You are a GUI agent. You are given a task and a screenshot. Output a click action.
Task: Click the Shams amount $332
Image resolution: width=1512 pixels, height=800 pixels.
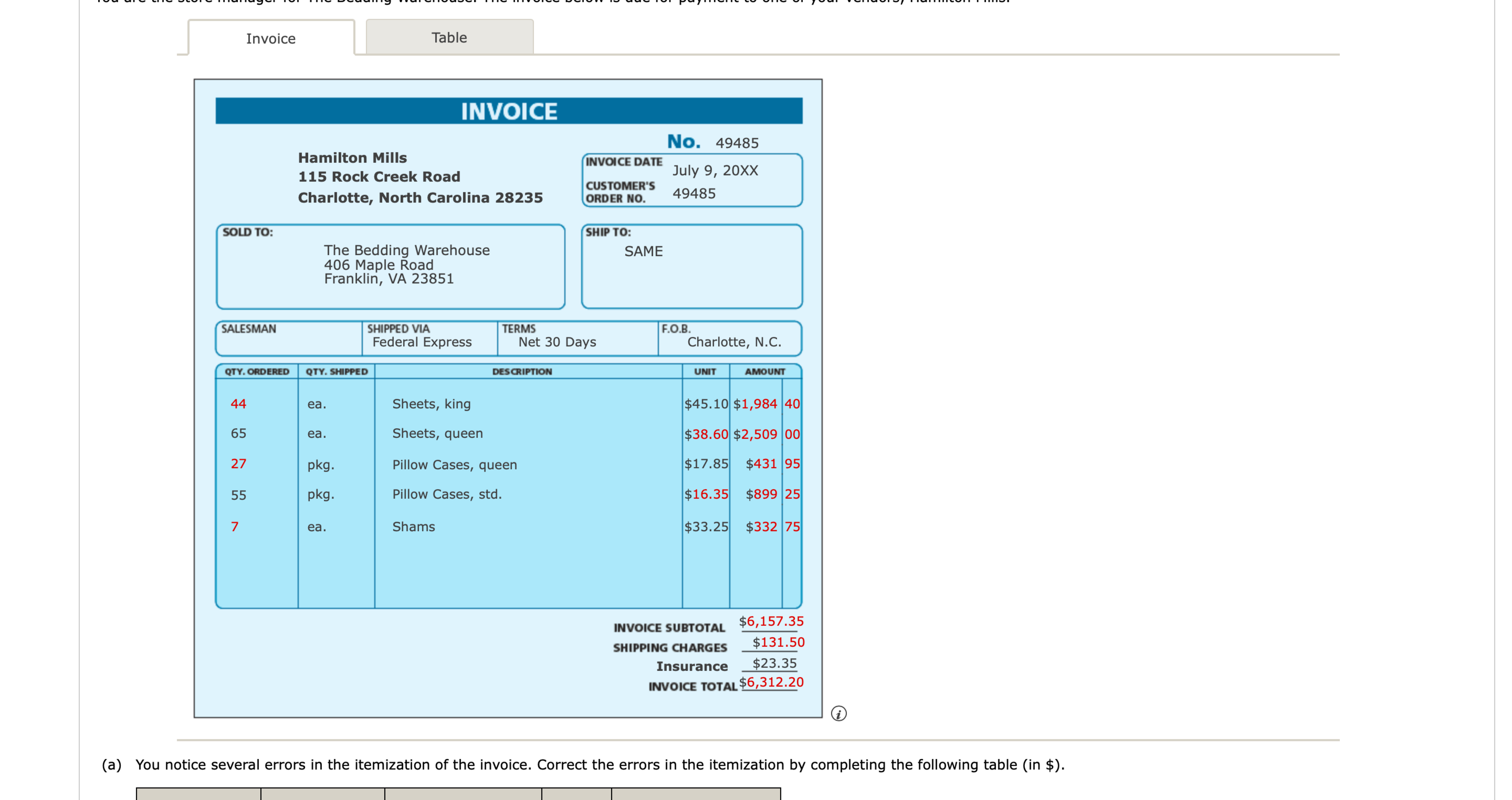click(x=761, y=527)
